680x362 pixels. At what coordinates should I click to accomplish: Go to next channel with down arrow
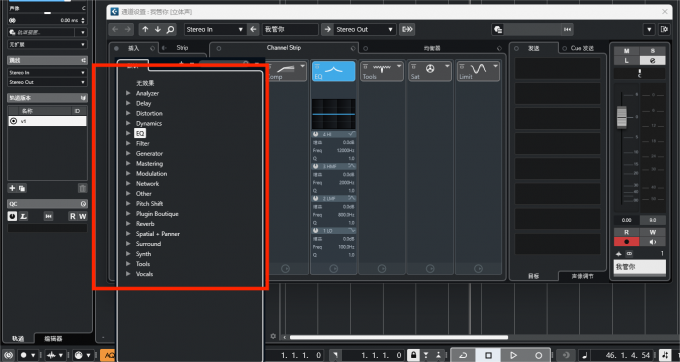pos(157,29)
